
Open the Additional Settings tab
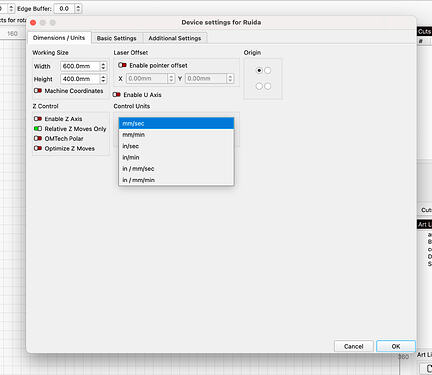coord(175,38)
